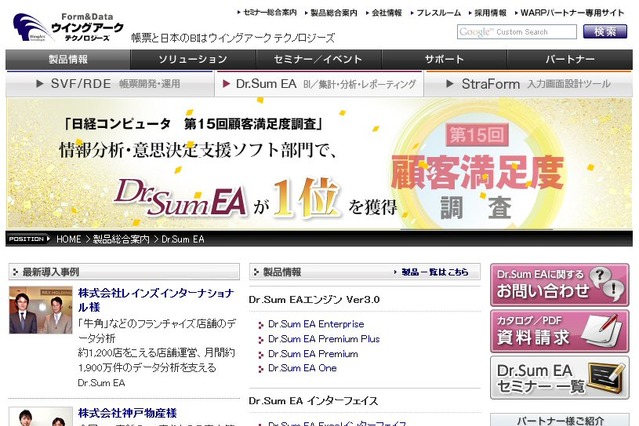
Task: Switch to Dr.Sum EA product tab
Action: click(319, 84)
